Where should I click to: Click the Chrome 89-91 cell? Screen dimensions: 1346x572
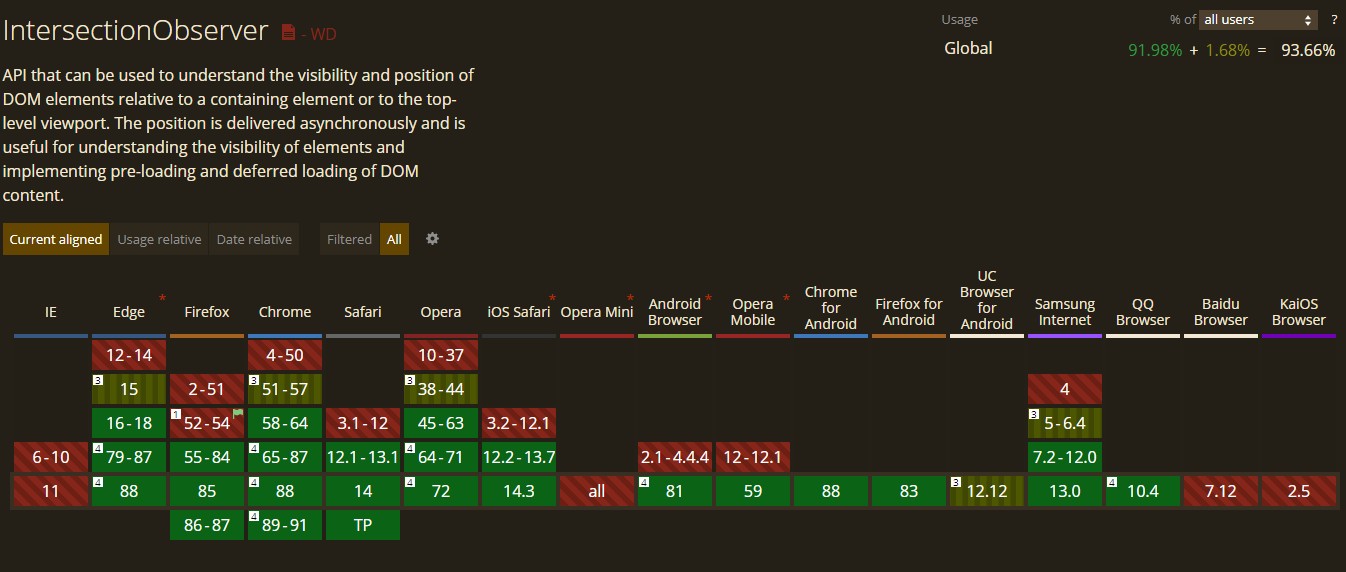pos(285,525)
